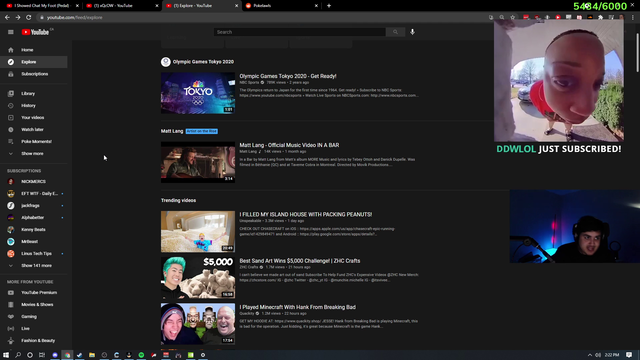Start voice search with the microphone icon
Screen dimensions: 640x360
tap(412, 32)
